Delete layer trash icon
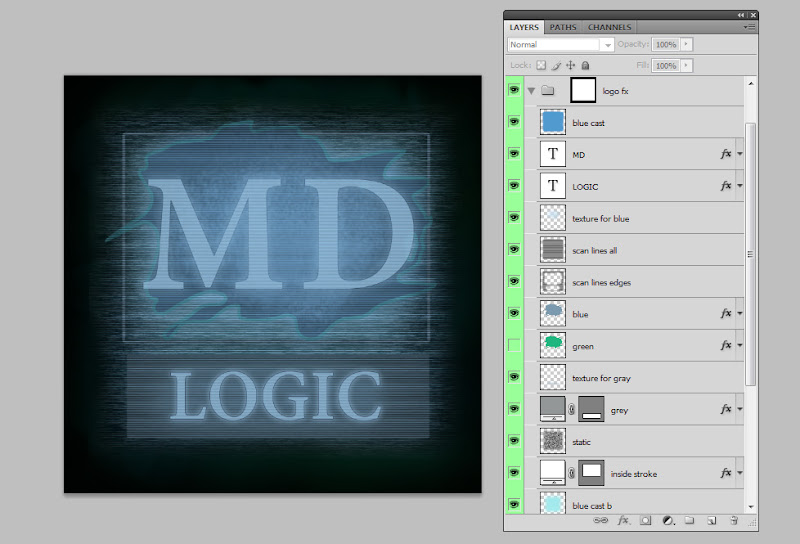 pos(734,521)
